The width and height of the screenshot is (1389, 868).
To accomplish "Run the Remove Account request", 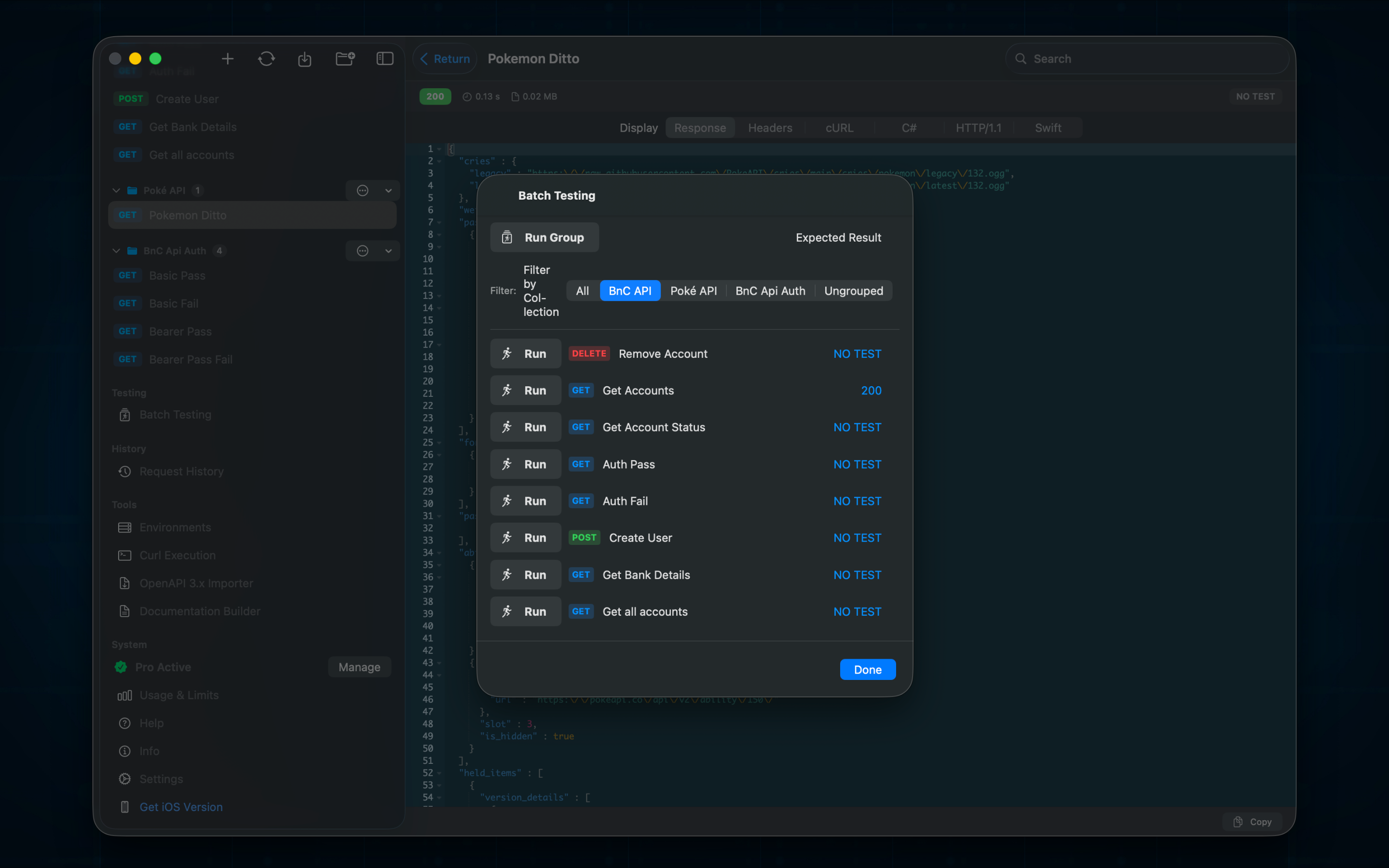I will coord(525,353).
